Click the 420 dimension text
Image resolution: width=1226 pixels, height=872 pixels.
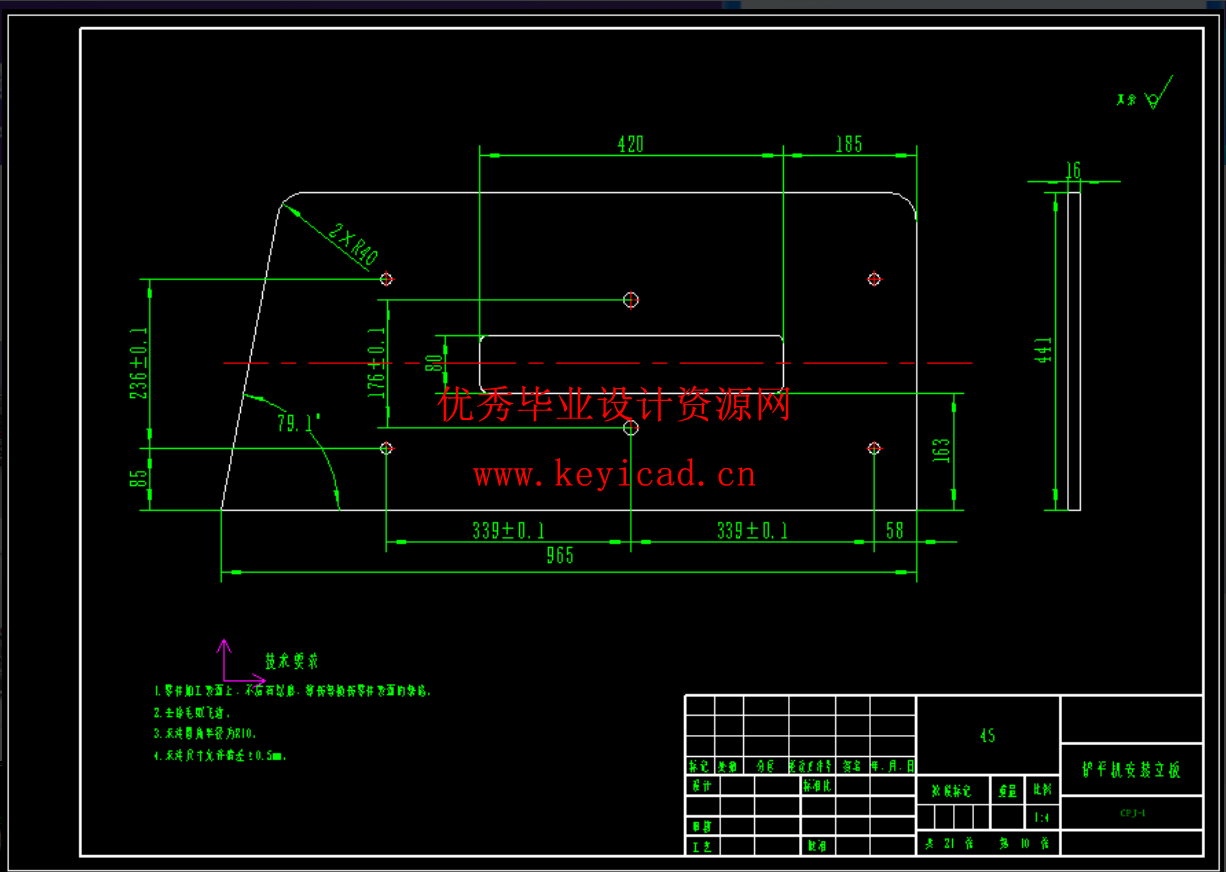[630, 145]
